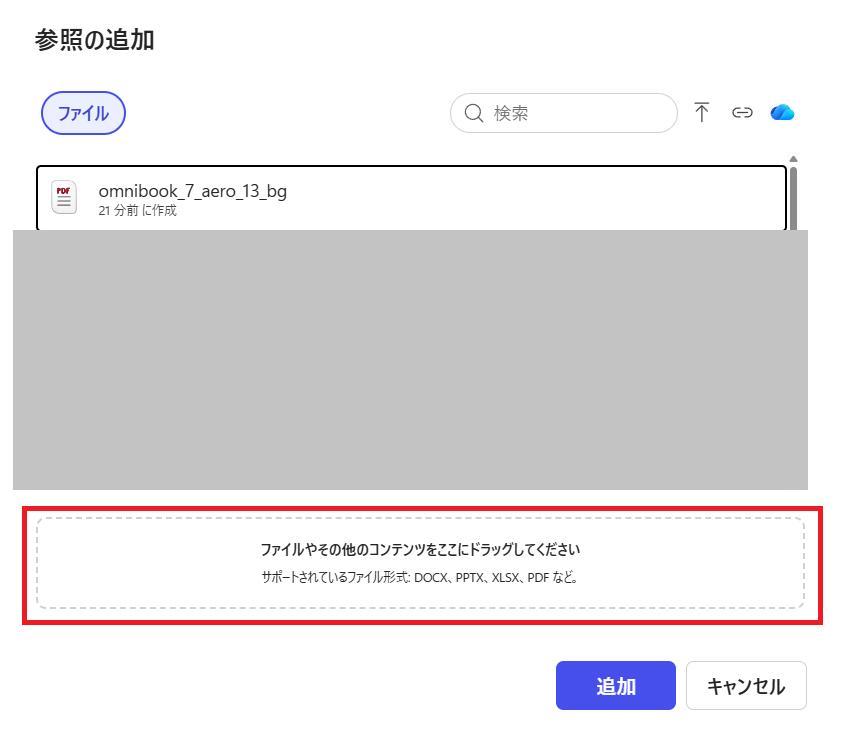Click the scrollbar up arrow
Screen dimensions: 847x744
pos(794,158)
